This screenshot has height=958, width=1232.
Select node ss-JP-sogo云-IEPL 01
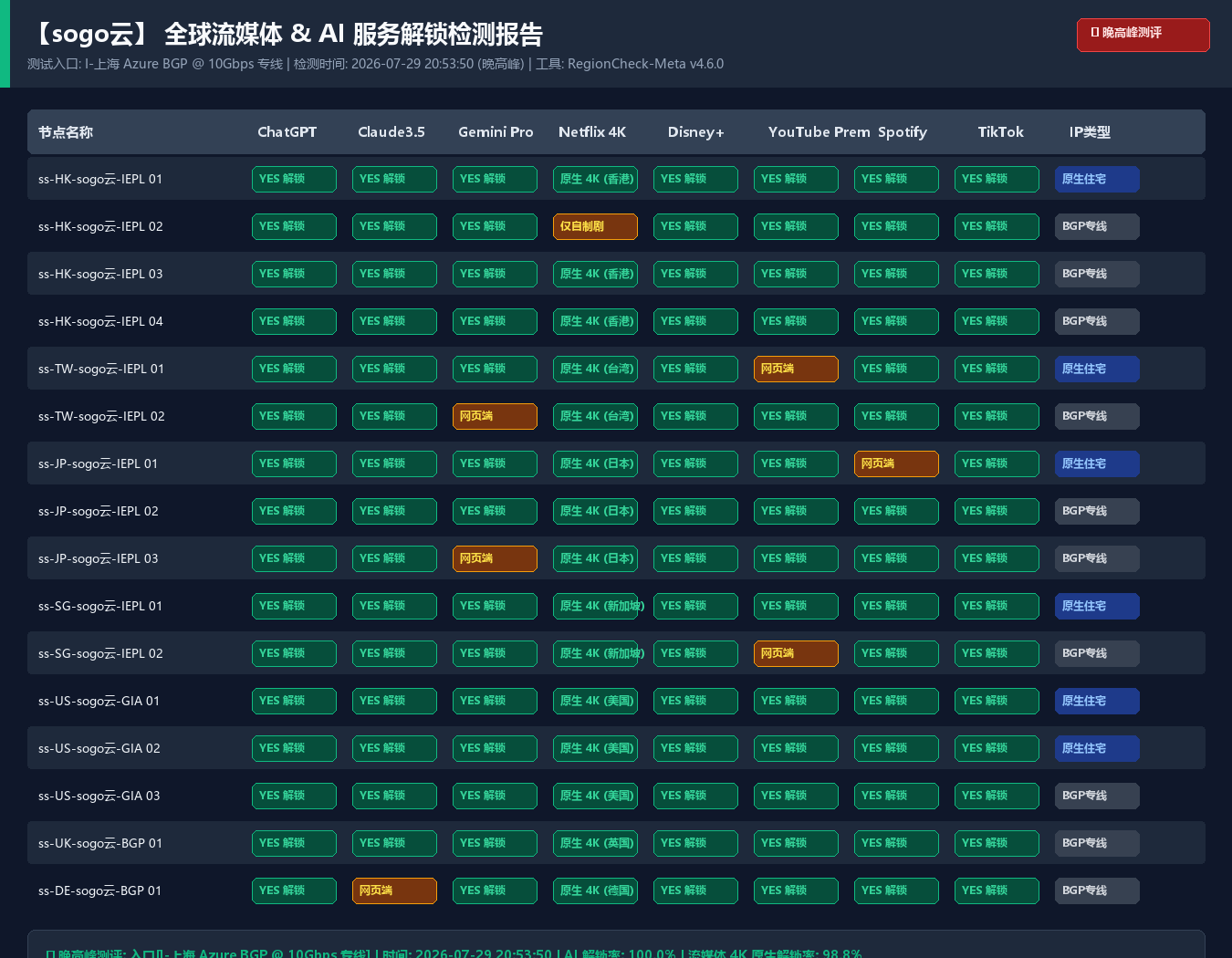point(99,463)
